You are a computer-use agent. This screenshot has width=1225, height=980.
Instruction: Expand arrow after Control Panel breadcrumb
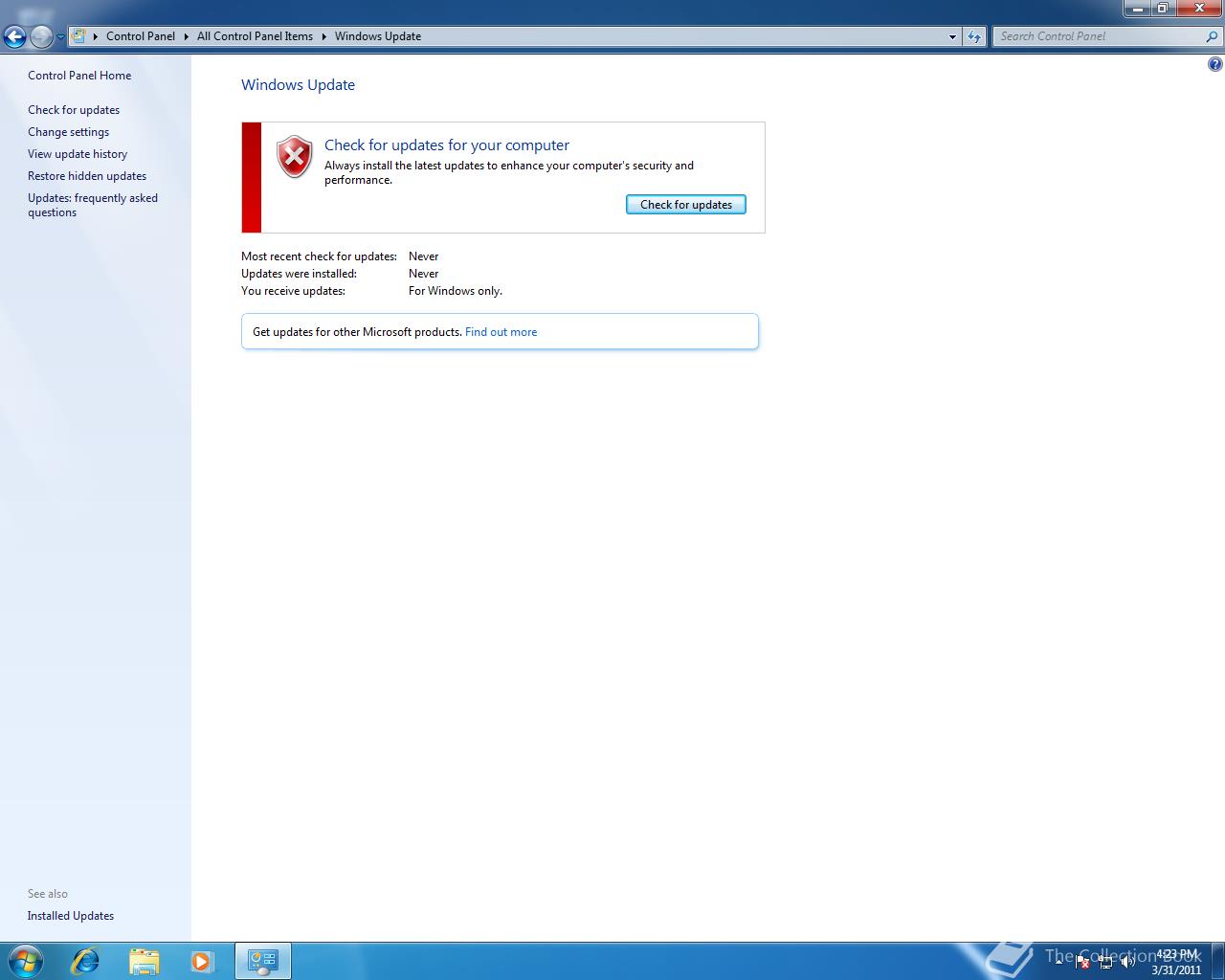[x=186, y=36]
